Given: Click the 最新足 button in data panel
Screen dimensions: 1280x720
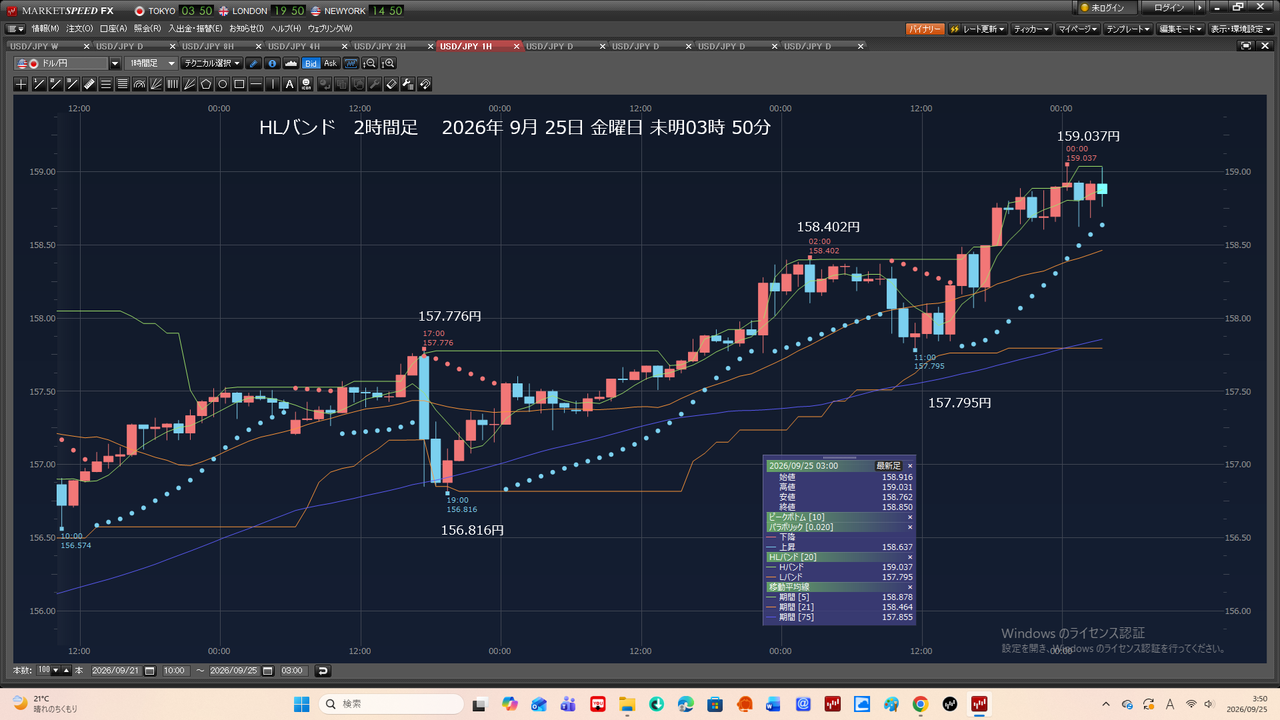Looking at the screenshot, I should pyautogui.click(x=889, y=466).
